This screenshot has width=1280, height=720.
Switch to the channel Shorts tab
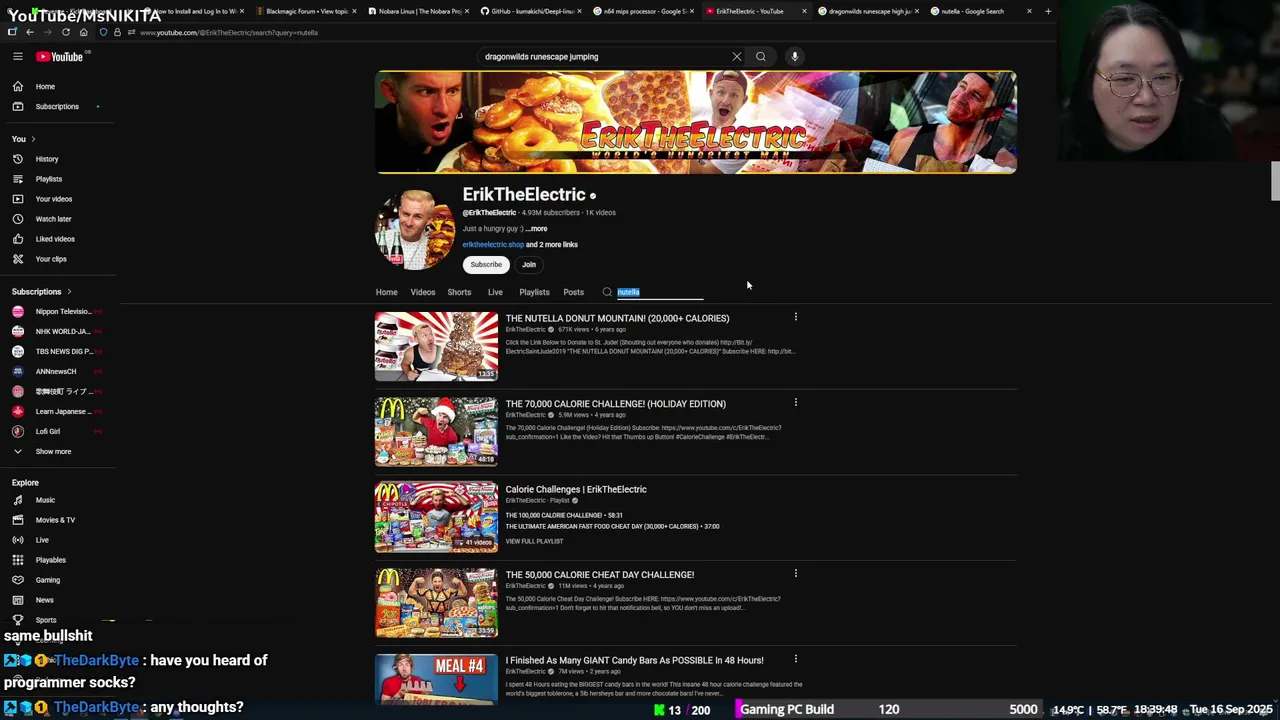(x=459, y=292)
